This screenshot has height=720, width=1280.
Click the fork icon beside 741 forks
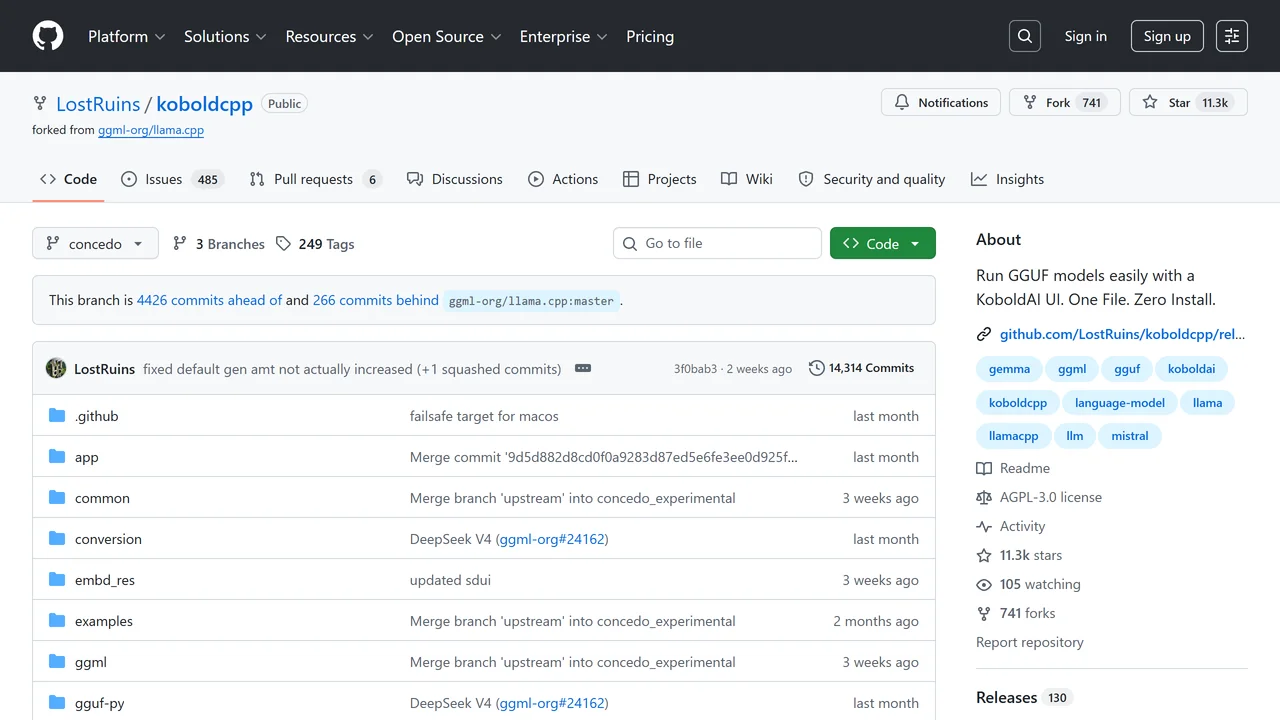click(984, 613)
